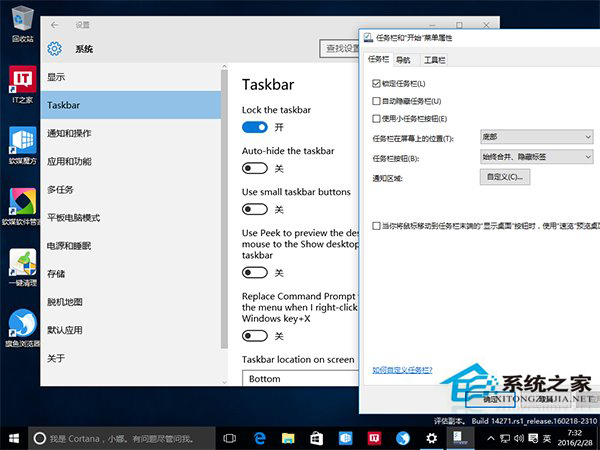Click the Cortana search box

pyautogui.click(x=120, y=438)
